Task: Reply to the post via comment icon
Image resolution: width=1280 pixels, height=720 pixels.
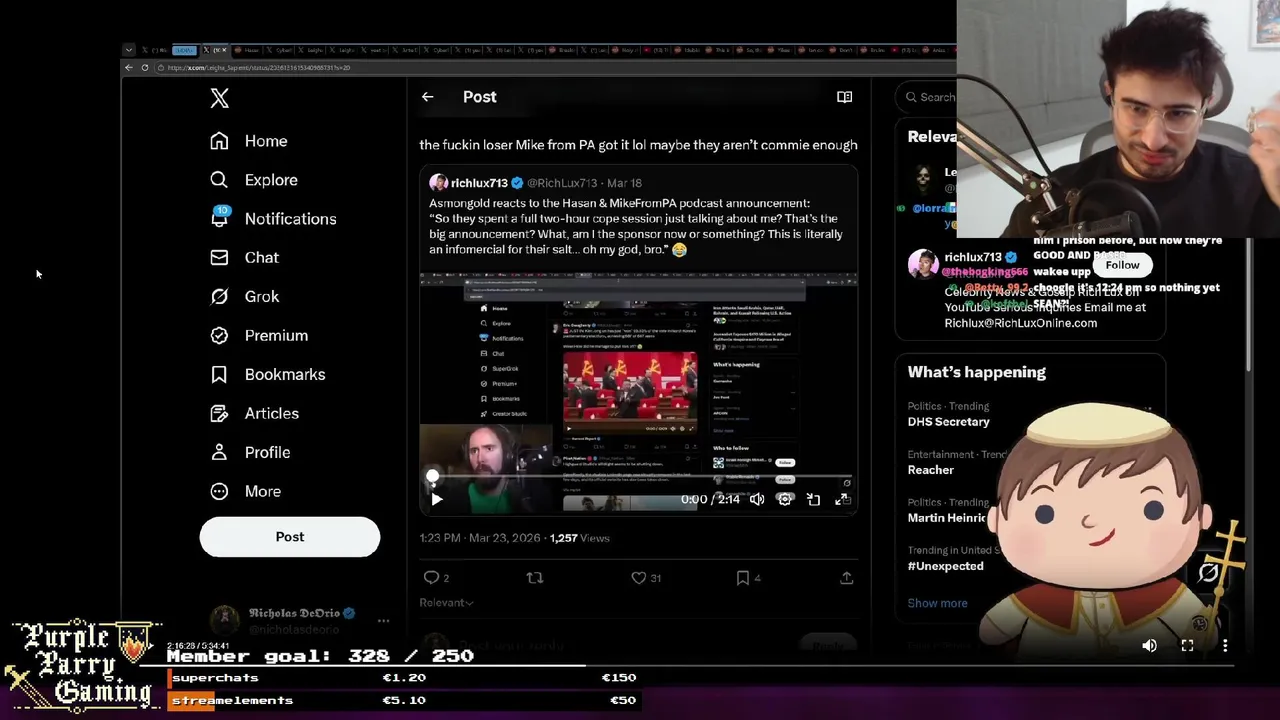Action: click(x=432, y=578)
